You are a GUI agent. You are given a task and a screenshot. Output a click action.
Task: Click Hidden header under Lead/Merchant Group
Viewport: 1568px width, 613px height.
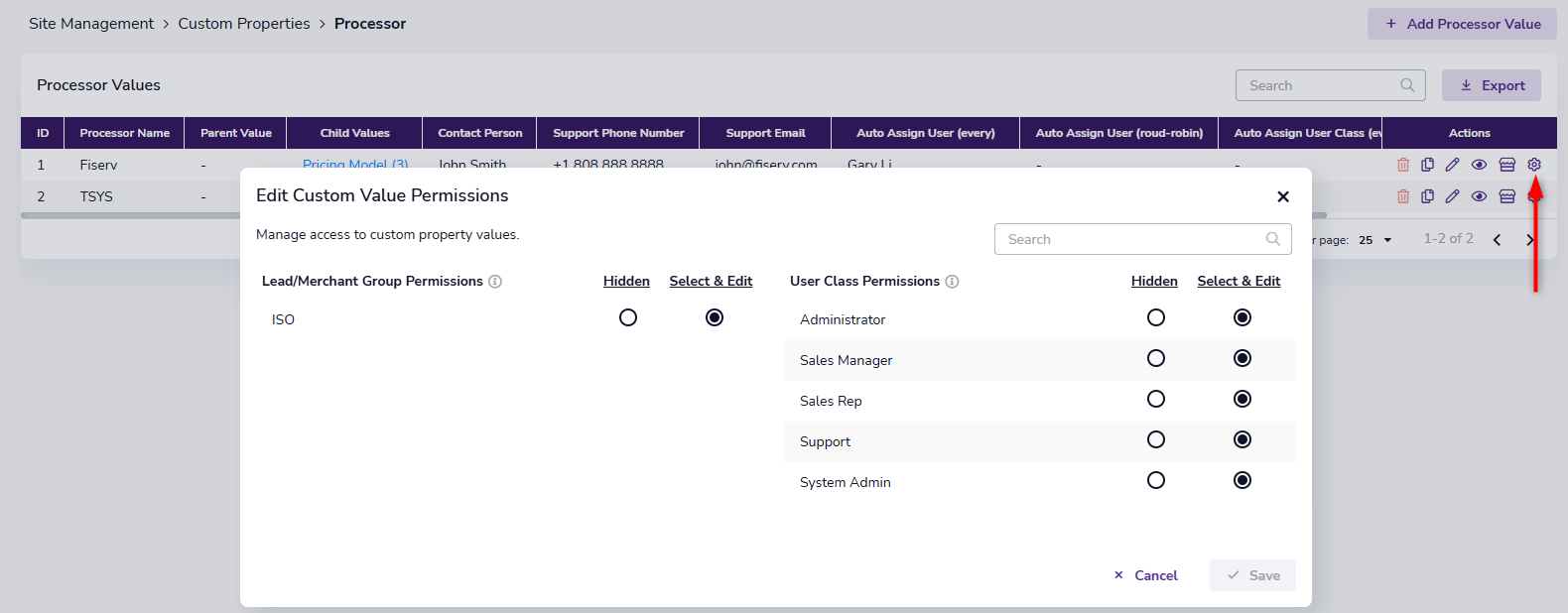pyautogui.click(x=626, y=282)
